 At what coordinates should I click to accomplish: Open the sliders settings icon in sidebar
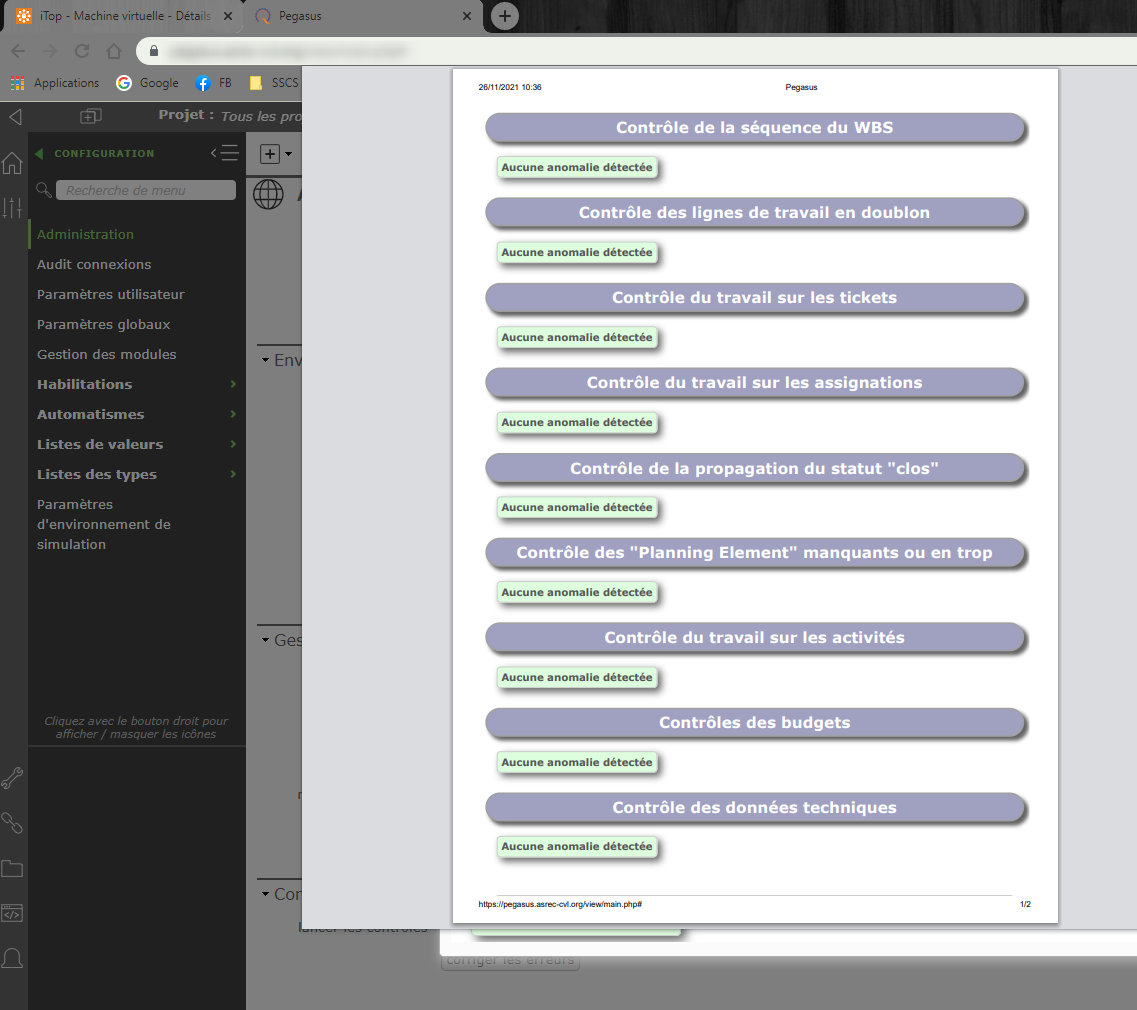[12, 208]
